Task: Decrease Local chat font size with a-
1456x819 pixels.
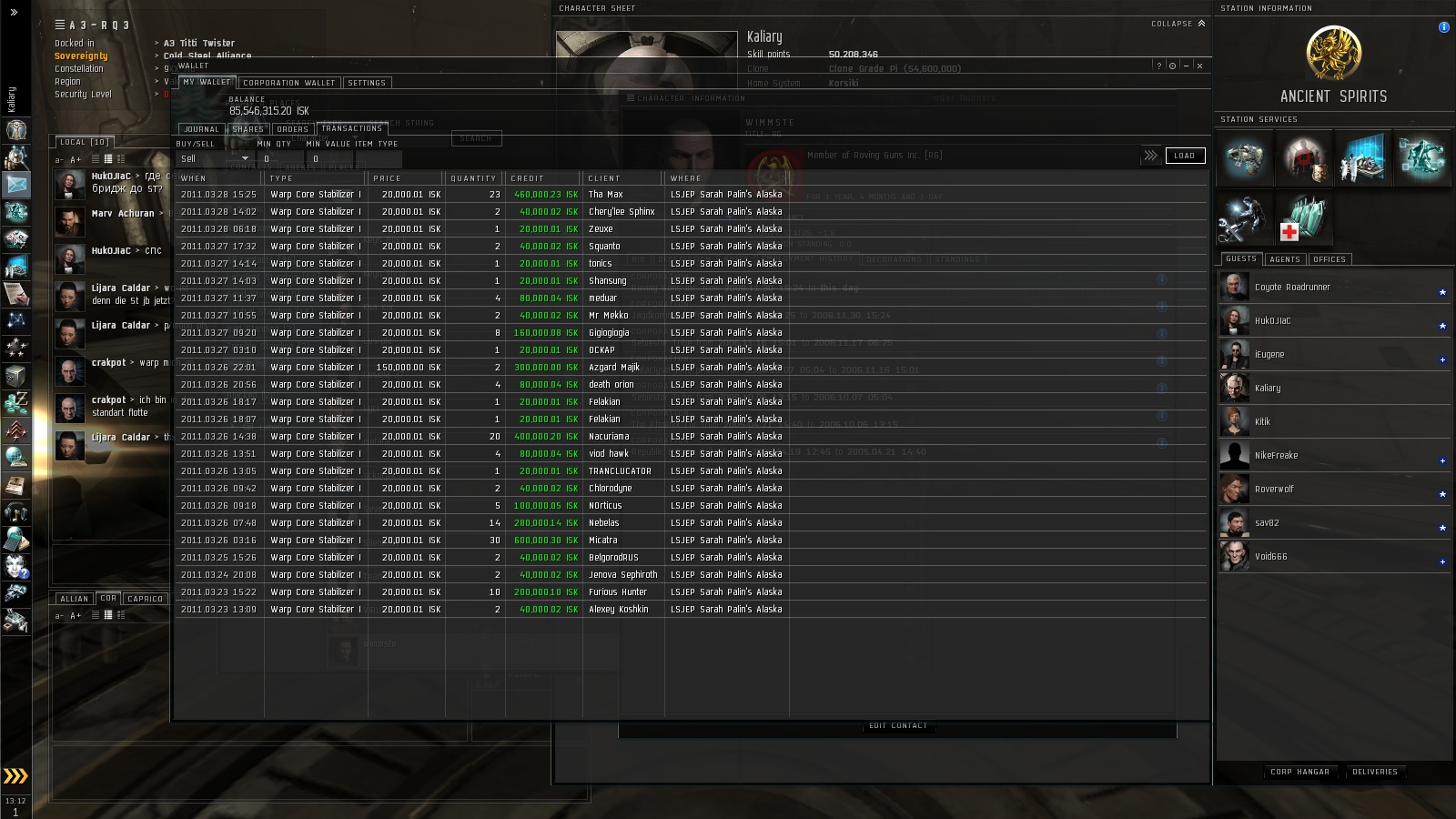Action: click(60, 160)
